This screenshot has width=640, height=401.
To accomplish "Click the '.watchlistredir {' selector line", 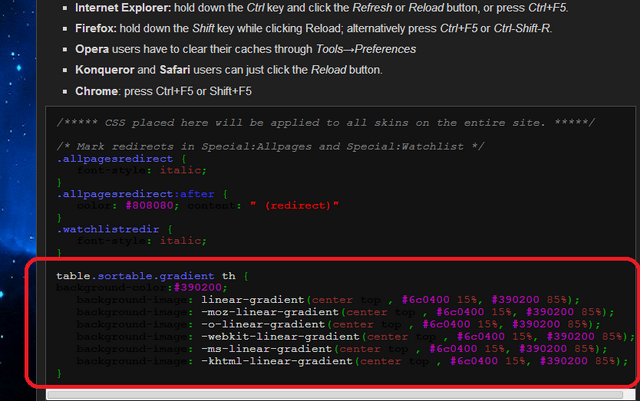I will click(115, 229).
